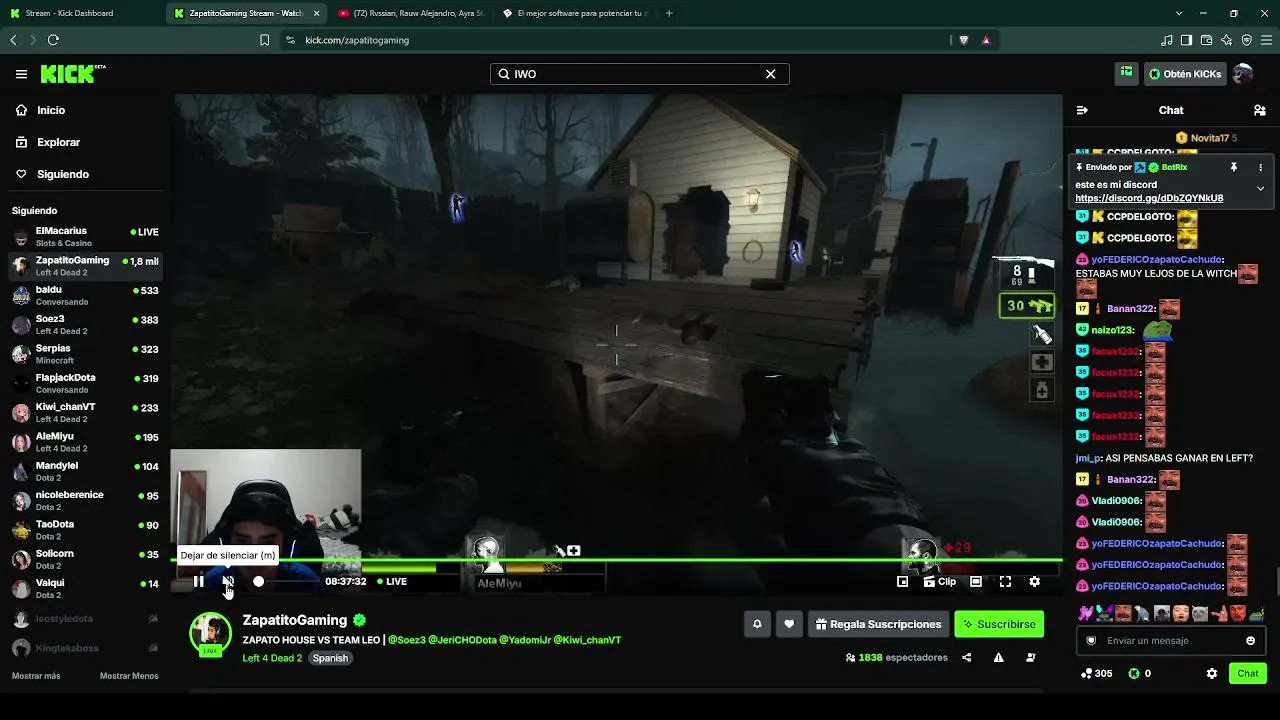The image size is (1280, 720).
Task: Click the green stream progress bar
Action: [616, 560]
